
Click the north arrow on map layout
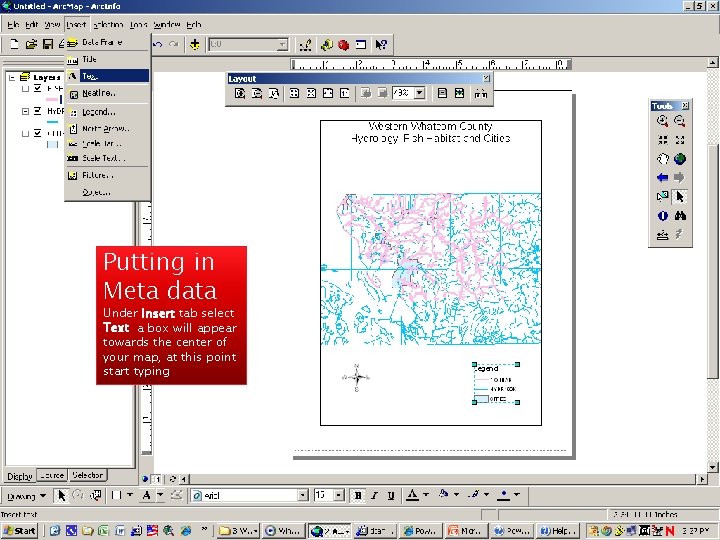(x=356, y=377)
